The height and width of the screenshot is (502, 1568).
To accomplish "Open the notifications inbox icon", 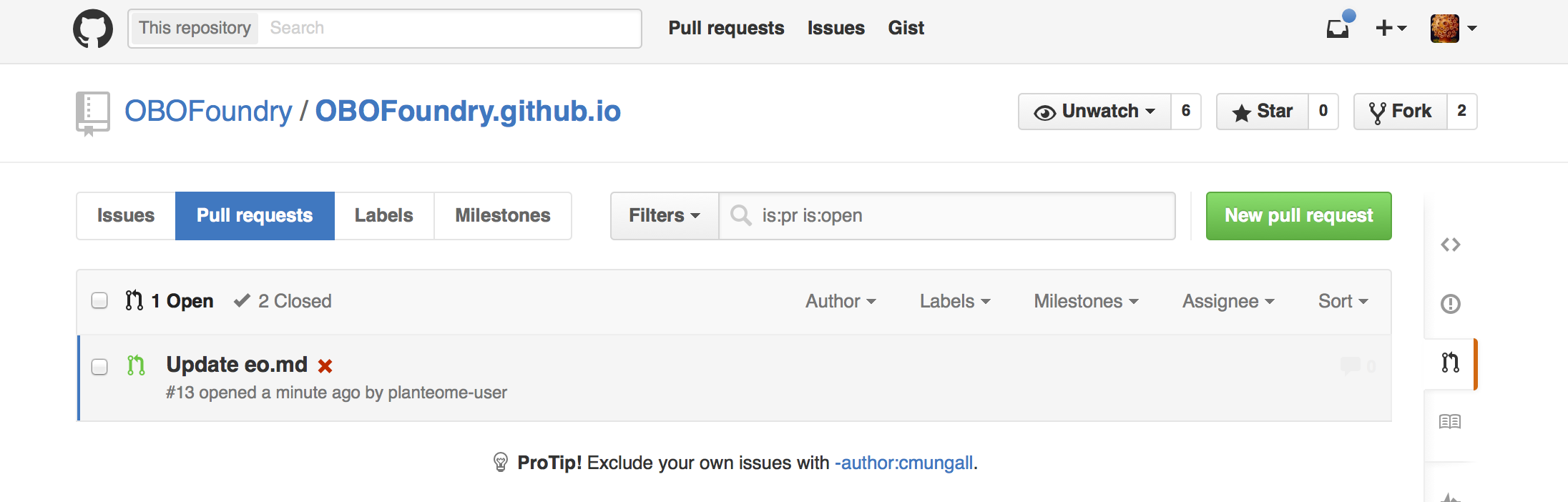I will (x=1337, y=28).
